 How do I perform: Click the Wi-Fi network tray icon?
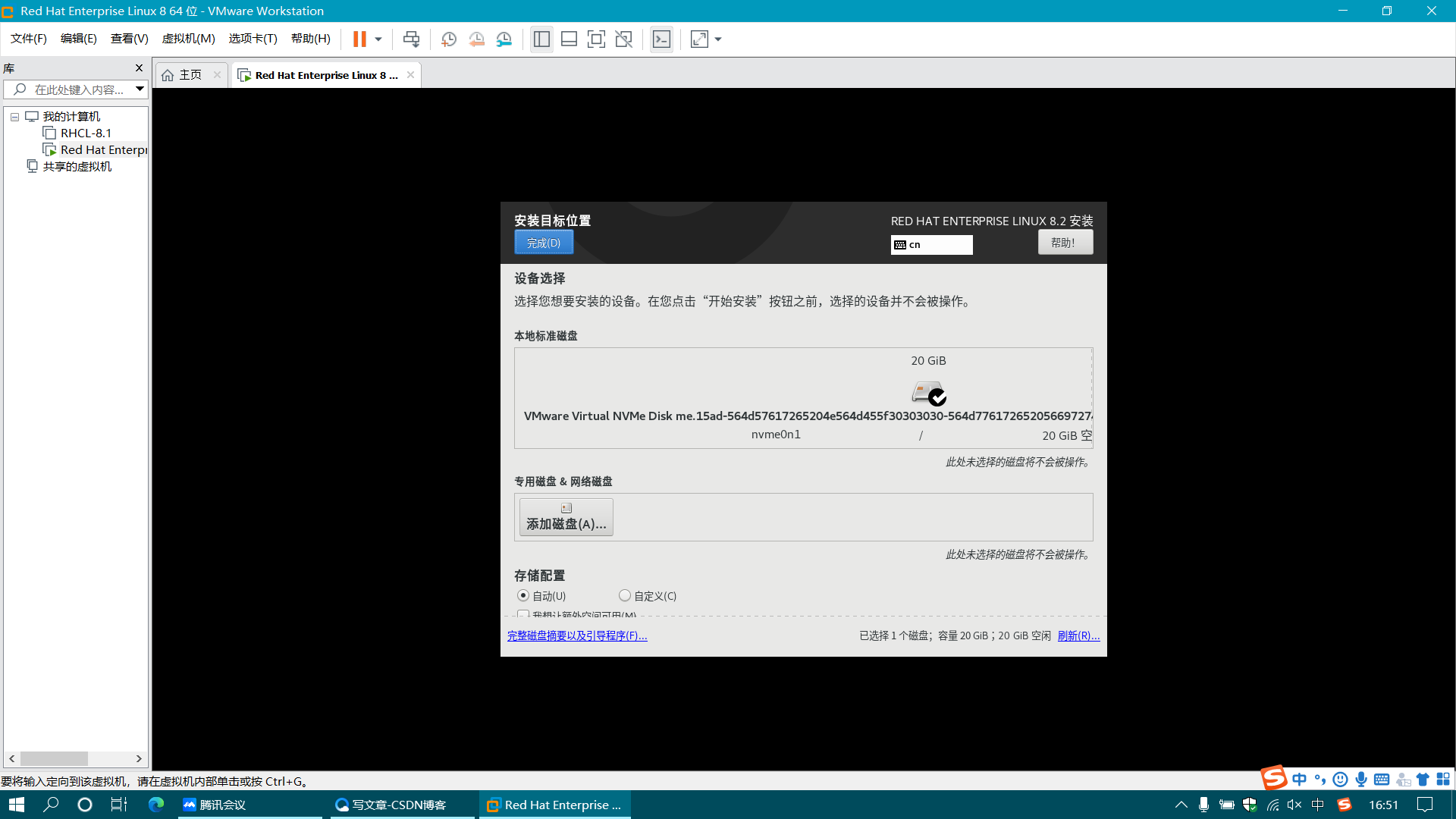pos(1272,805)
